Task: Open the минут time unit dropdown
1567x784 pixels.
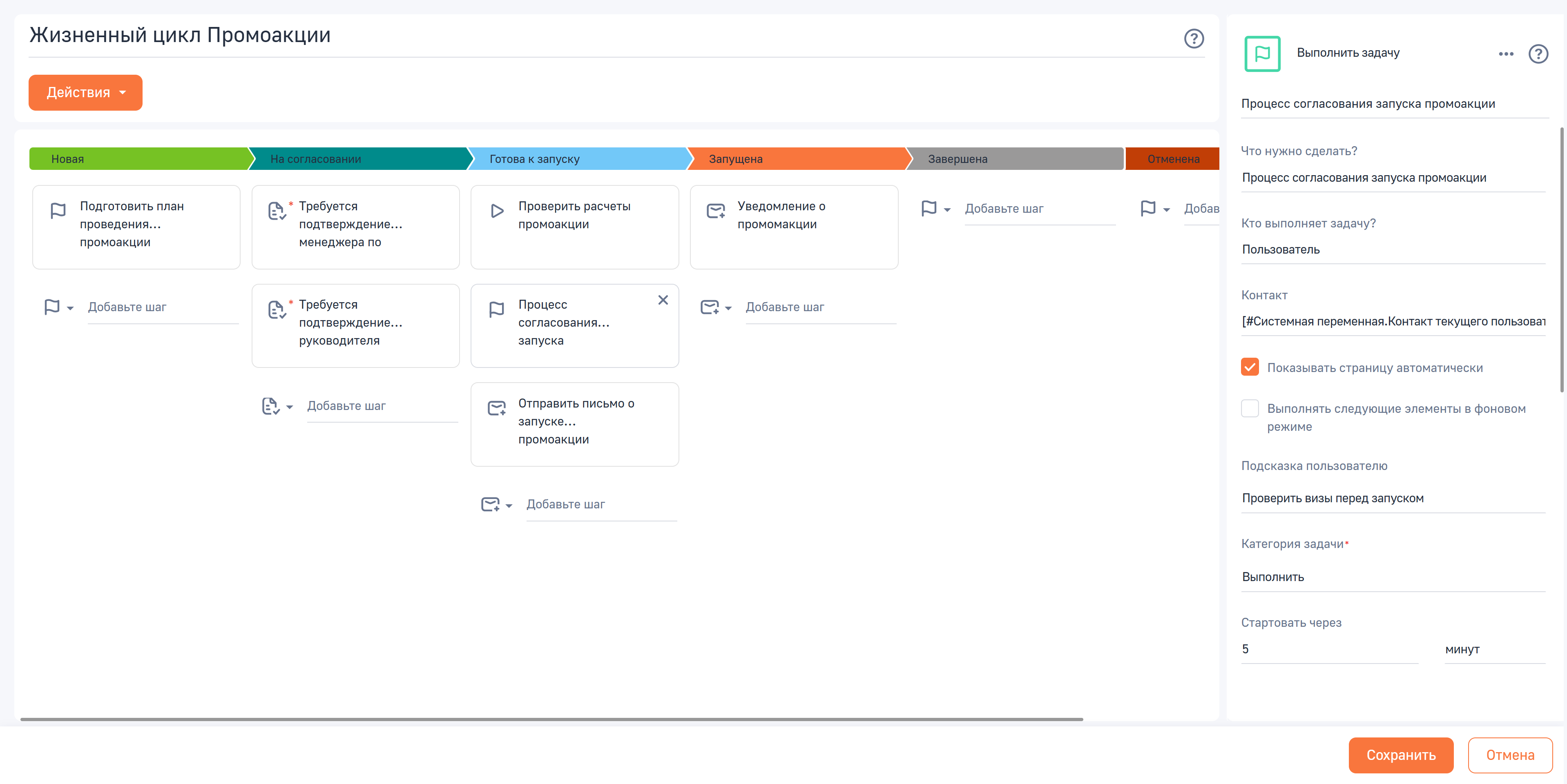Action: (x=1495, y=649)
